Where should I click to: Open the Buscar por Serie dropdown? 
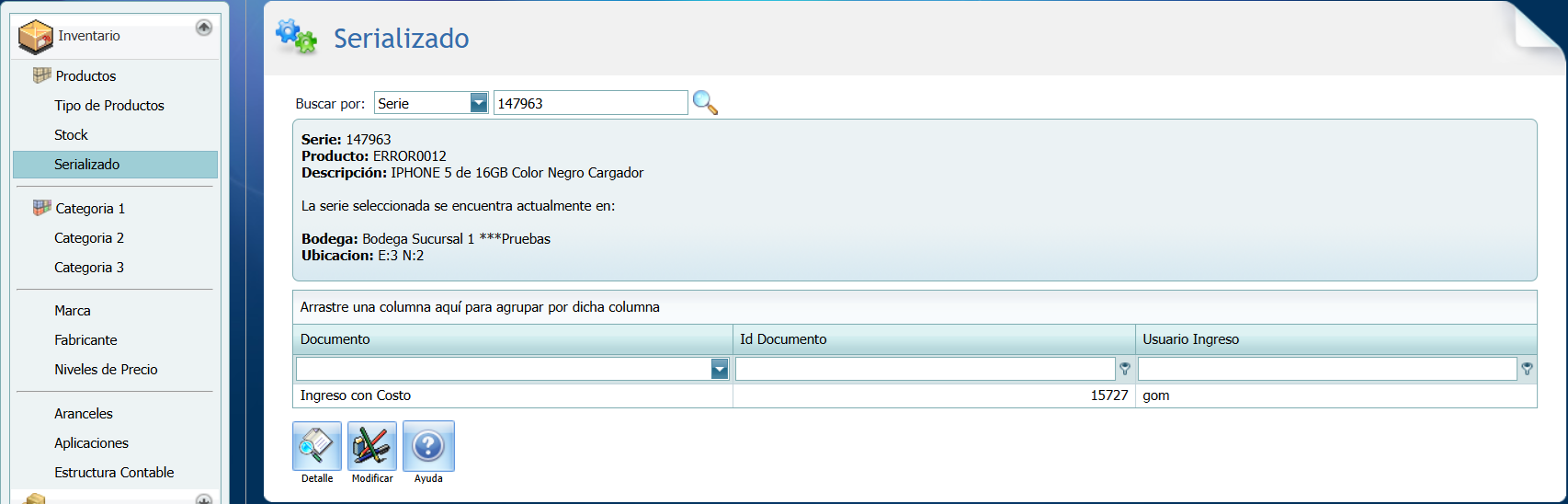pos(479,103)
